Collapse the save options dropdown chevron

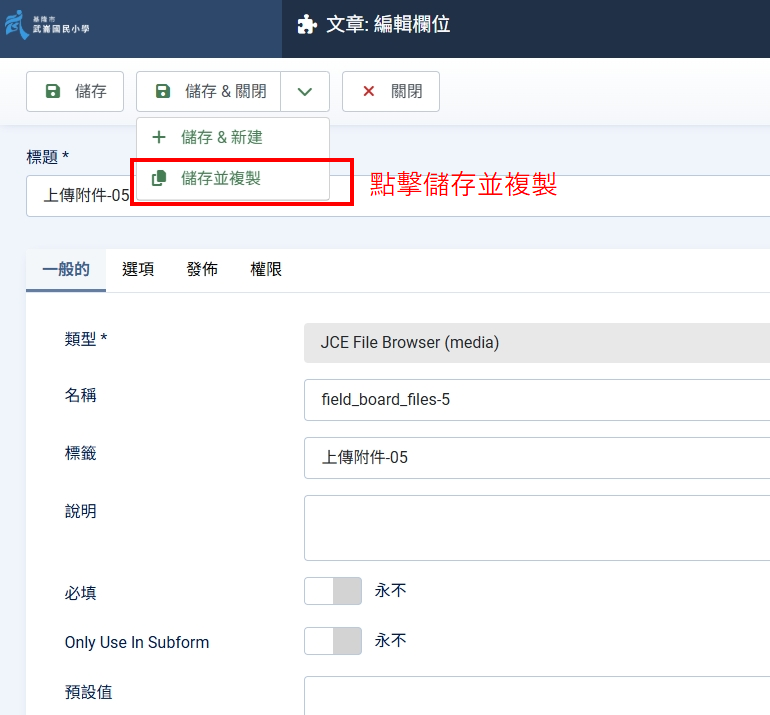click(305, 91)
